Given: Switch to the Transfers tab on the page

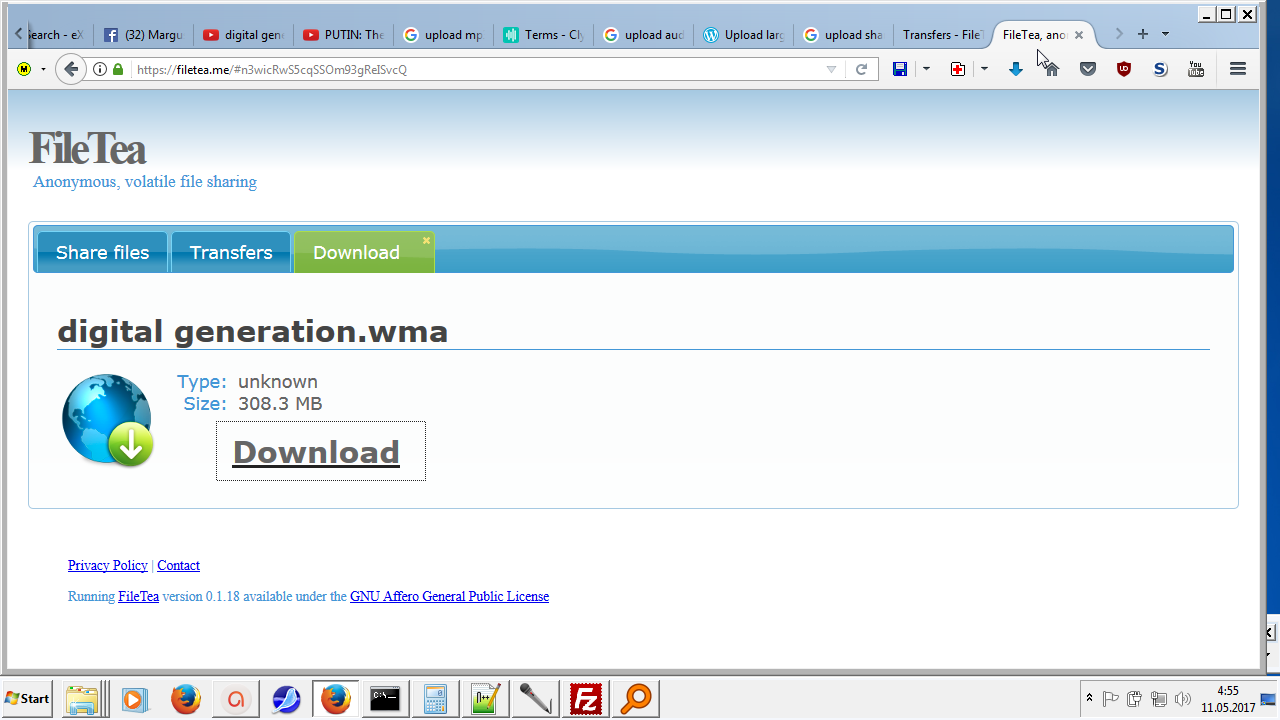Looking at the screenshot, I should coord(231,252).
